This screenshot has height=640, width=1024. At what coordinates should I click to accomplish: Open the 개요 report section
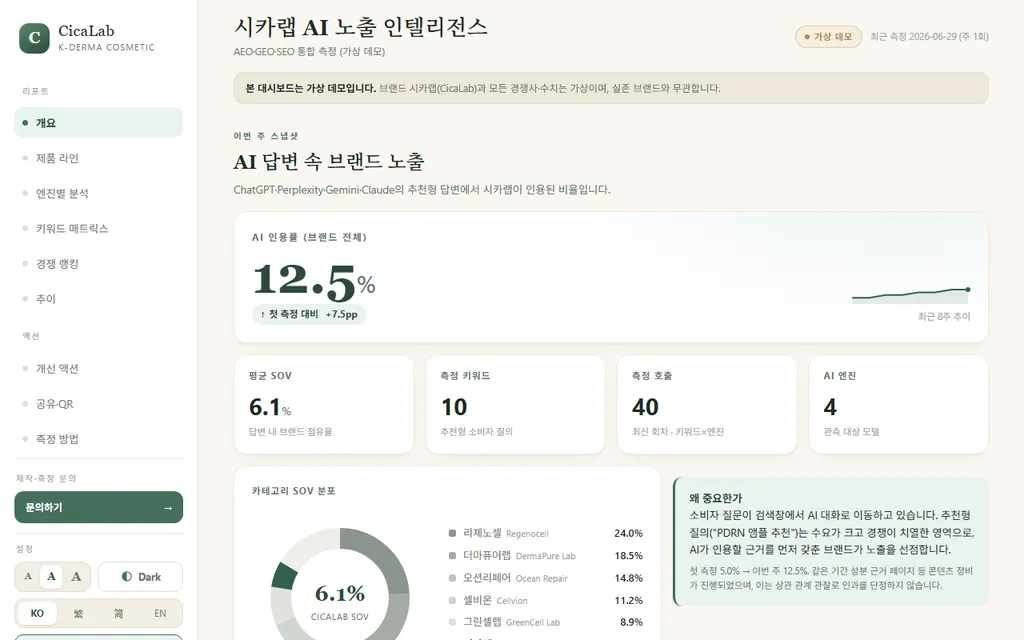pos(99,123)
